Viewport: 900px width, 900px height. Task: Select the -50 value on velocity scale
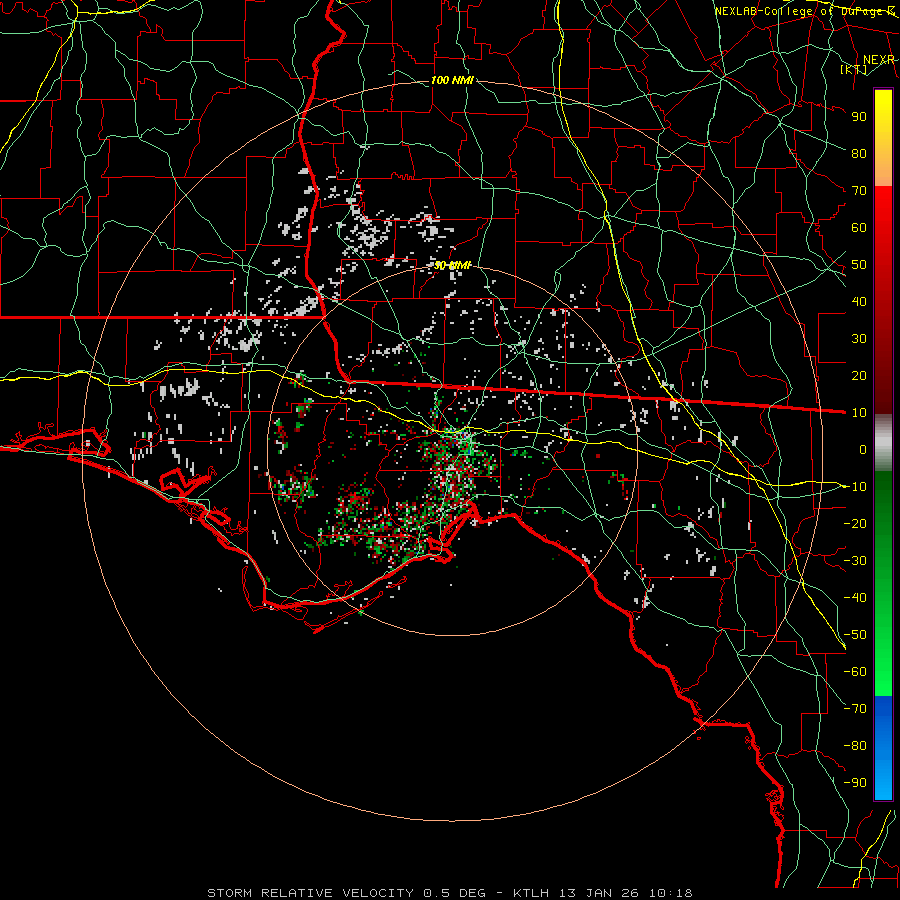855,635
